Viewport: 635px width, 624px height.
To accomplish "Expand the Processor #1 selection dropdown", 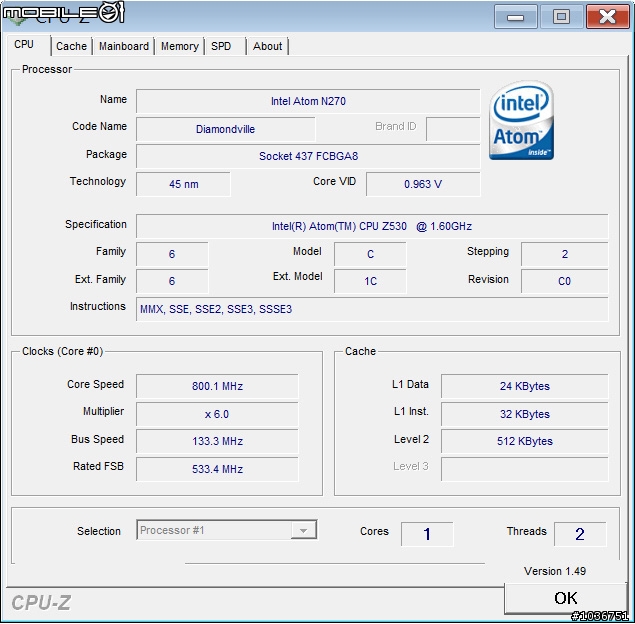I will 304,530.
